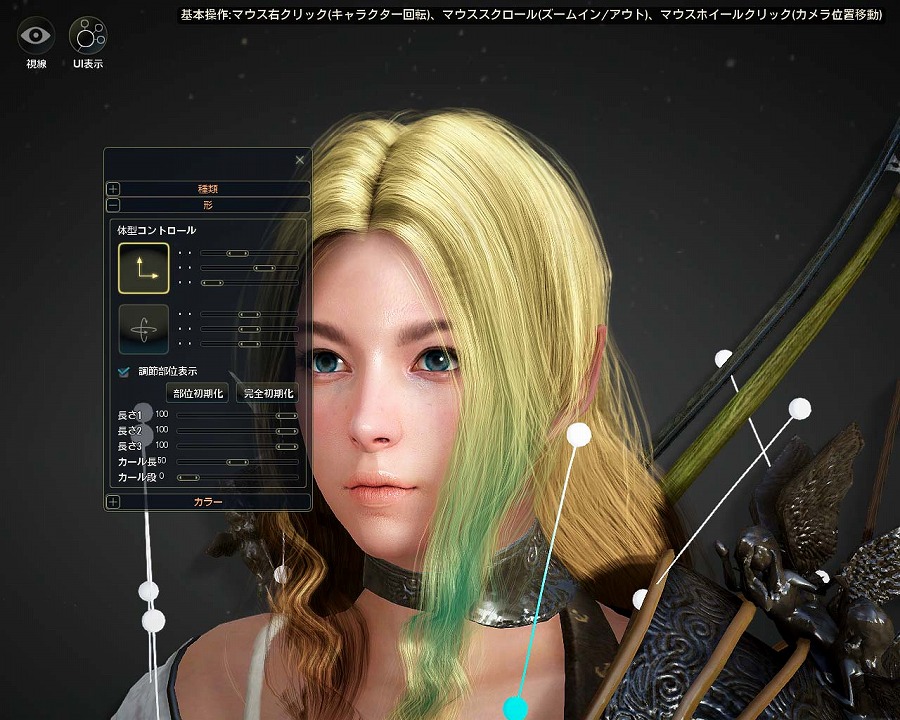Click the 長さ1 slider handle
This screenshot has height=720, width=900.
pyautogui.click(x=284, y=416)
